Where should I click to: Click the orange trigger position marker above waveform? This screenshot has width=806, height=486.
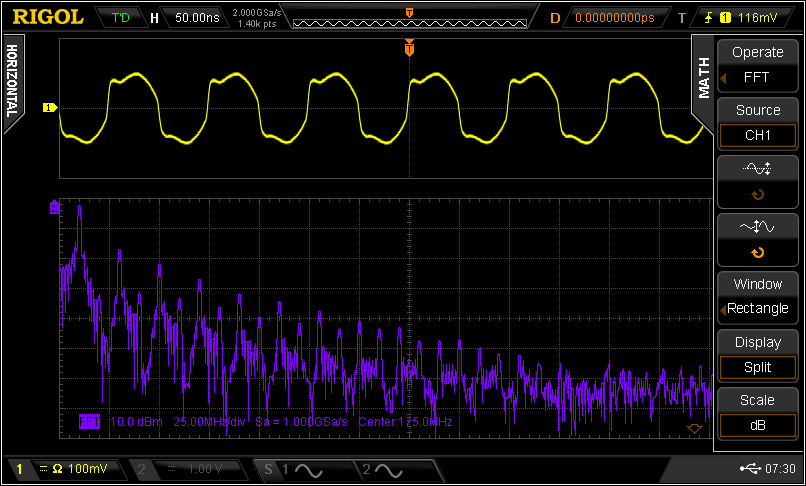click(x=409, y=48)
